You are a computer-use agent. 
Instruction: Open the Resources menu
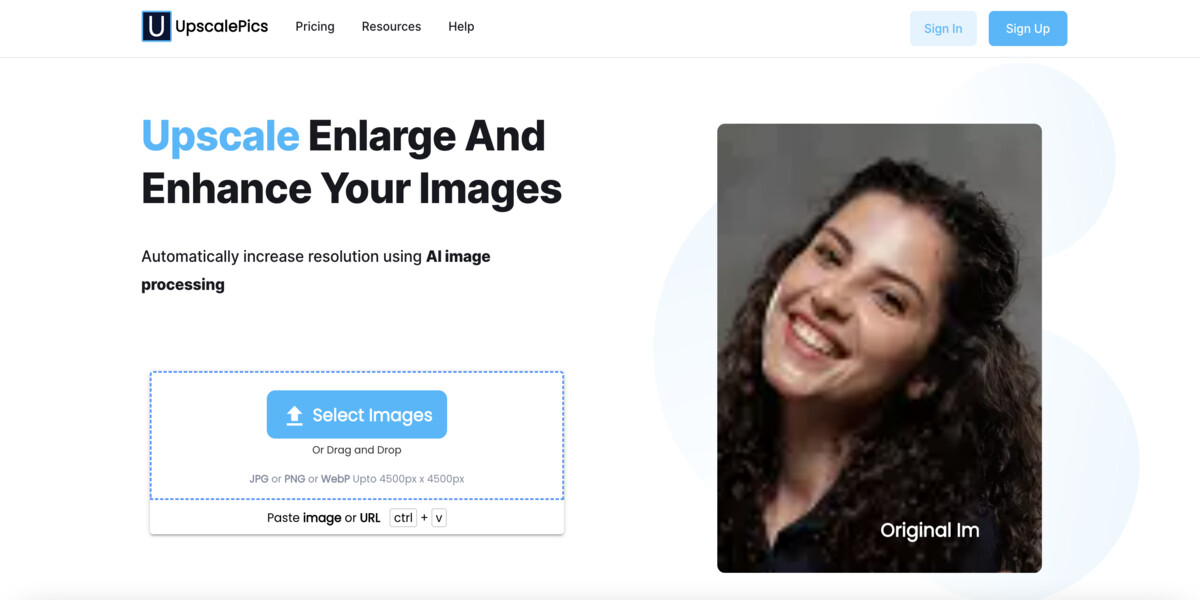(391, 27)
